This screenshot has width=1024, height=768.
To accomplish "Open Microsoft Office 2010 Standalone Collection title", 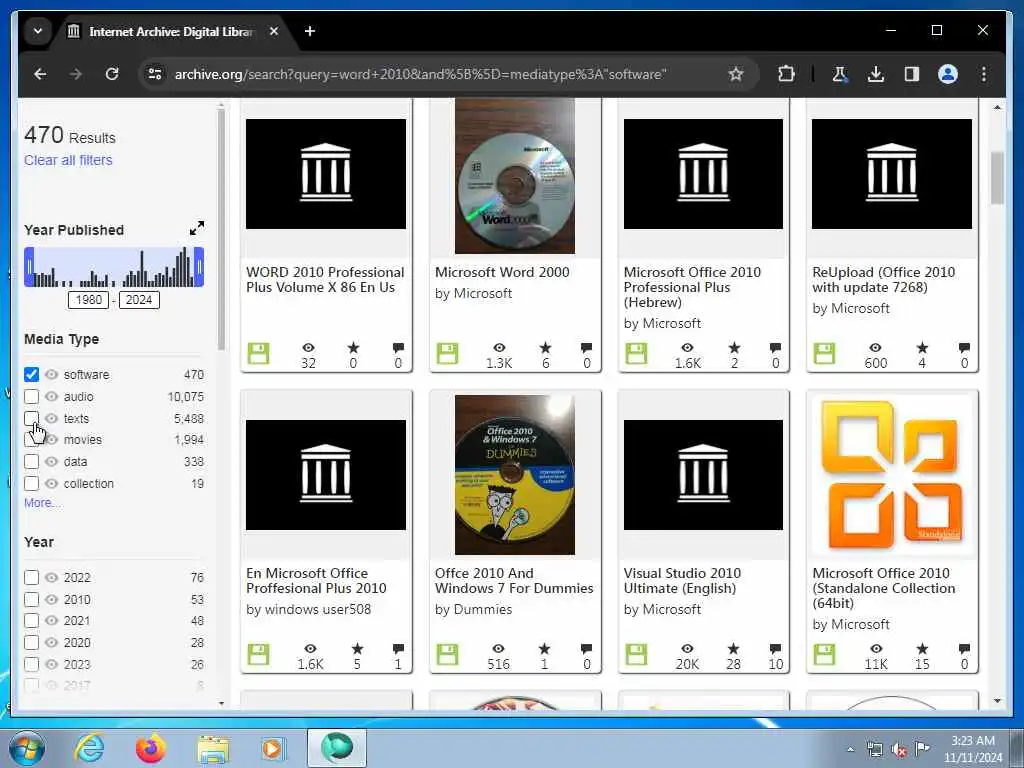I will click(883, 588).
